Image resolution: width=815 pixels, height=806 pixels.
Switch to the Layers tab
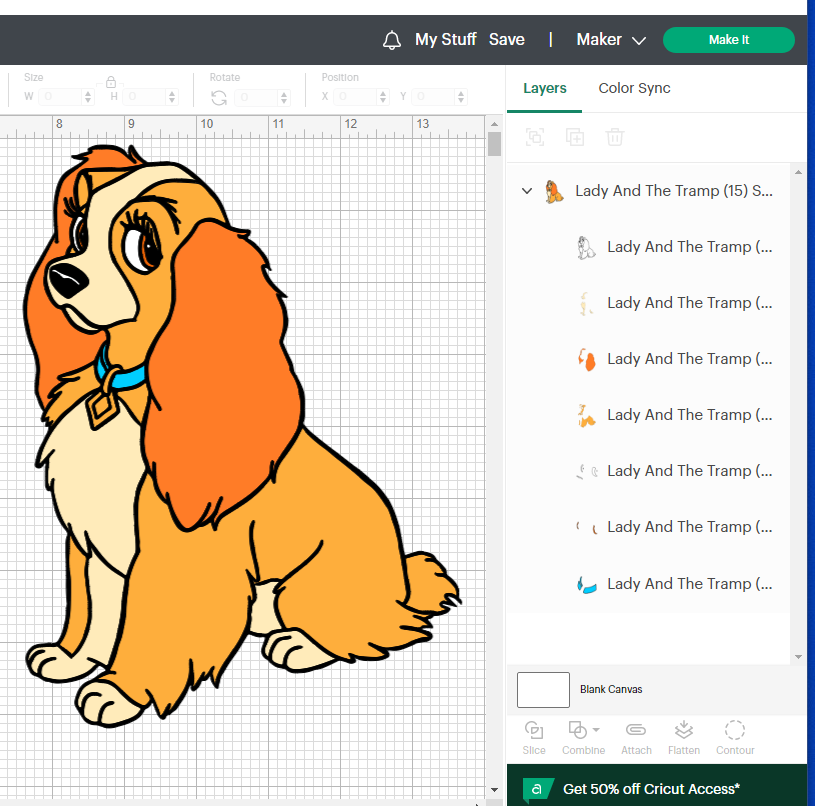pos(544,88)
